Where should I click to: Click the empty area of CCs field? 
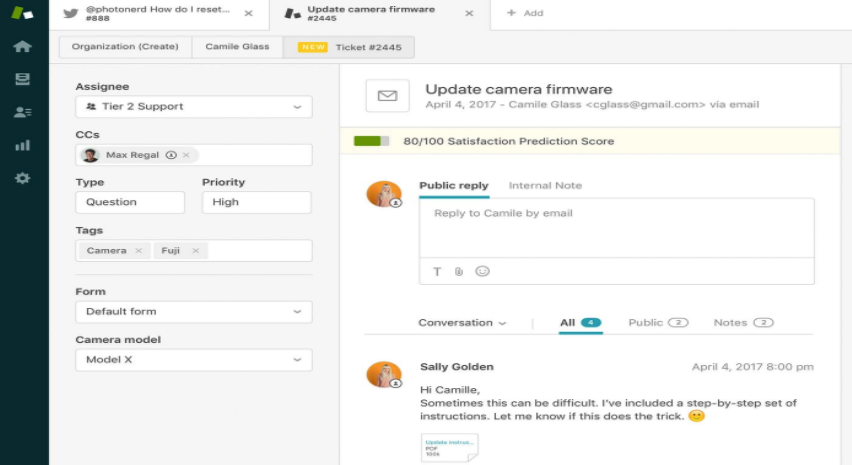pos(254,155)
